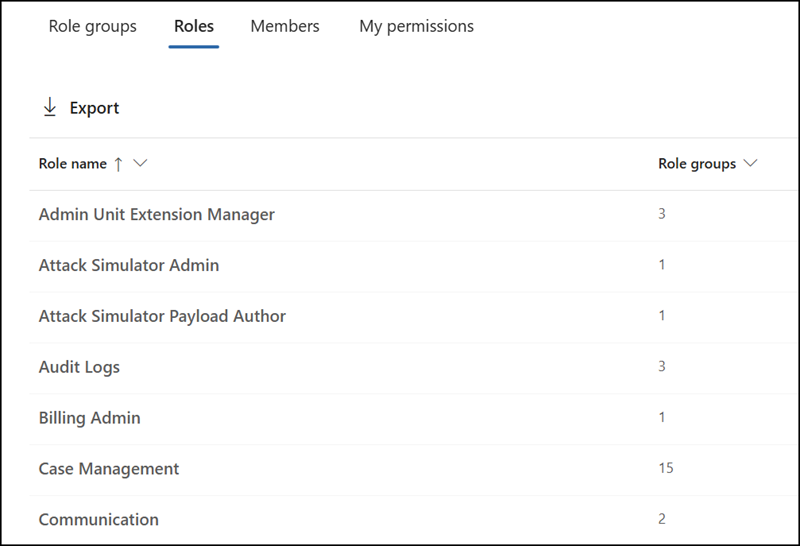
Task: Open the Case Management role
Action: (109, 469)
